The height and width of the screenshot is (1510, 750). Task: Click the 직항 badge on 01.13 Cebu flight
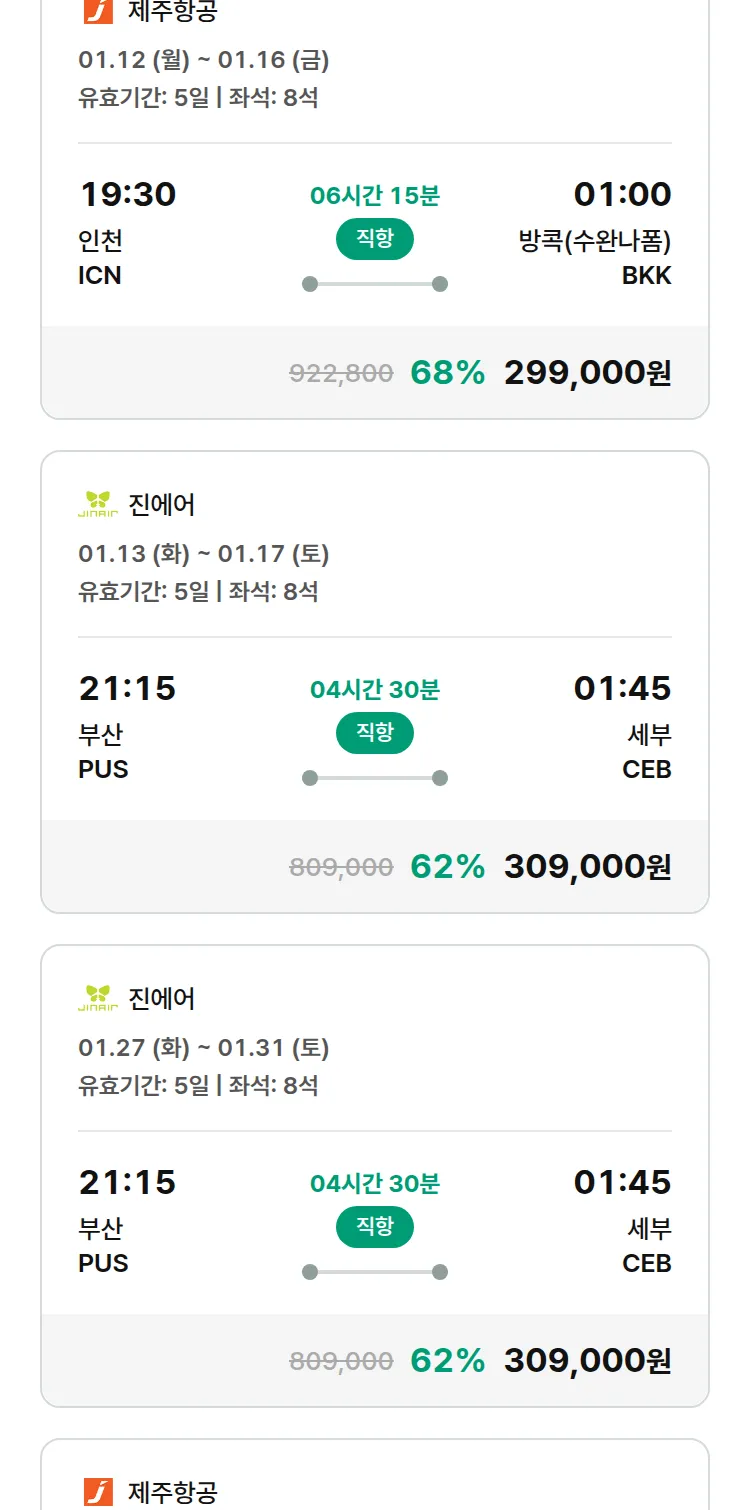click(x=374, y=734)
